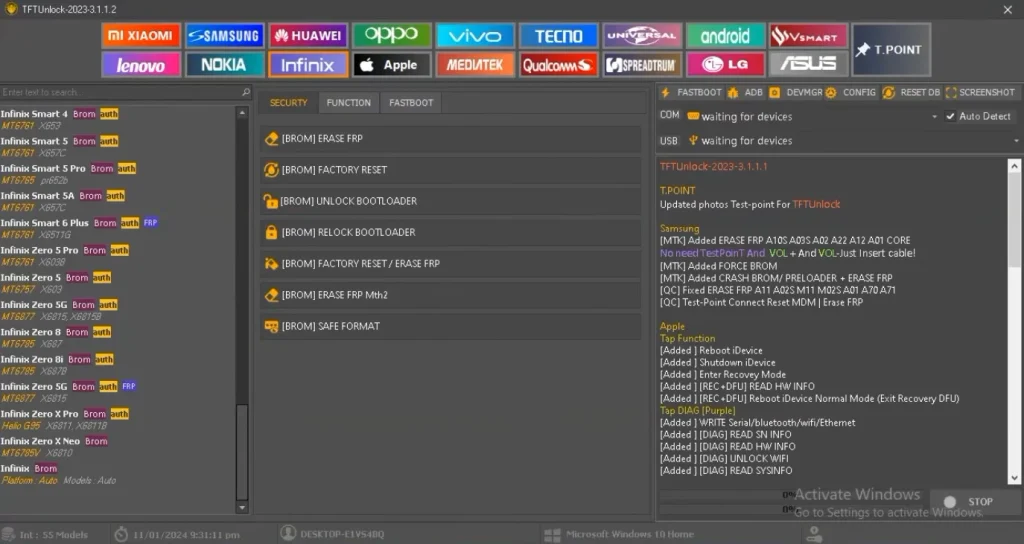Select Infinix Smart 5A model
Viewport: 1024px width, 544px height.
(118, 202)
